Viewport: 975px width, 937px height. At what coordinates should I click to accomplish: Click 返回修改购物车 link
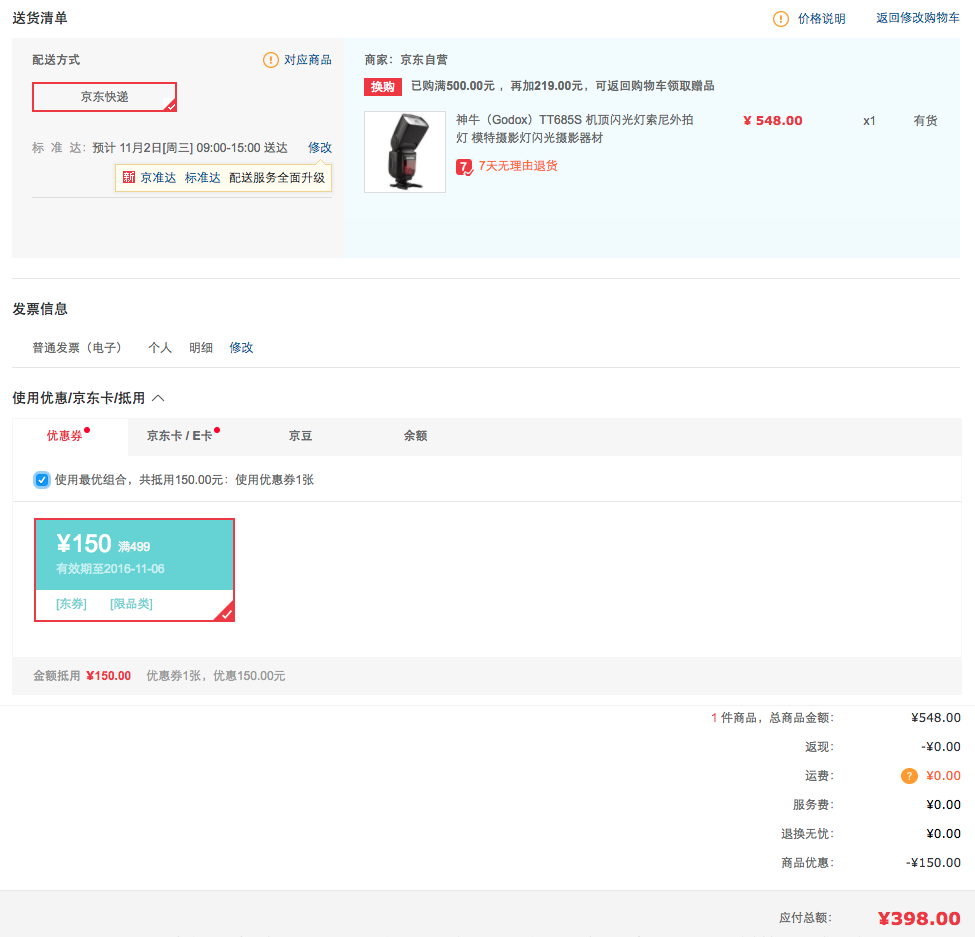coord(917,18)
